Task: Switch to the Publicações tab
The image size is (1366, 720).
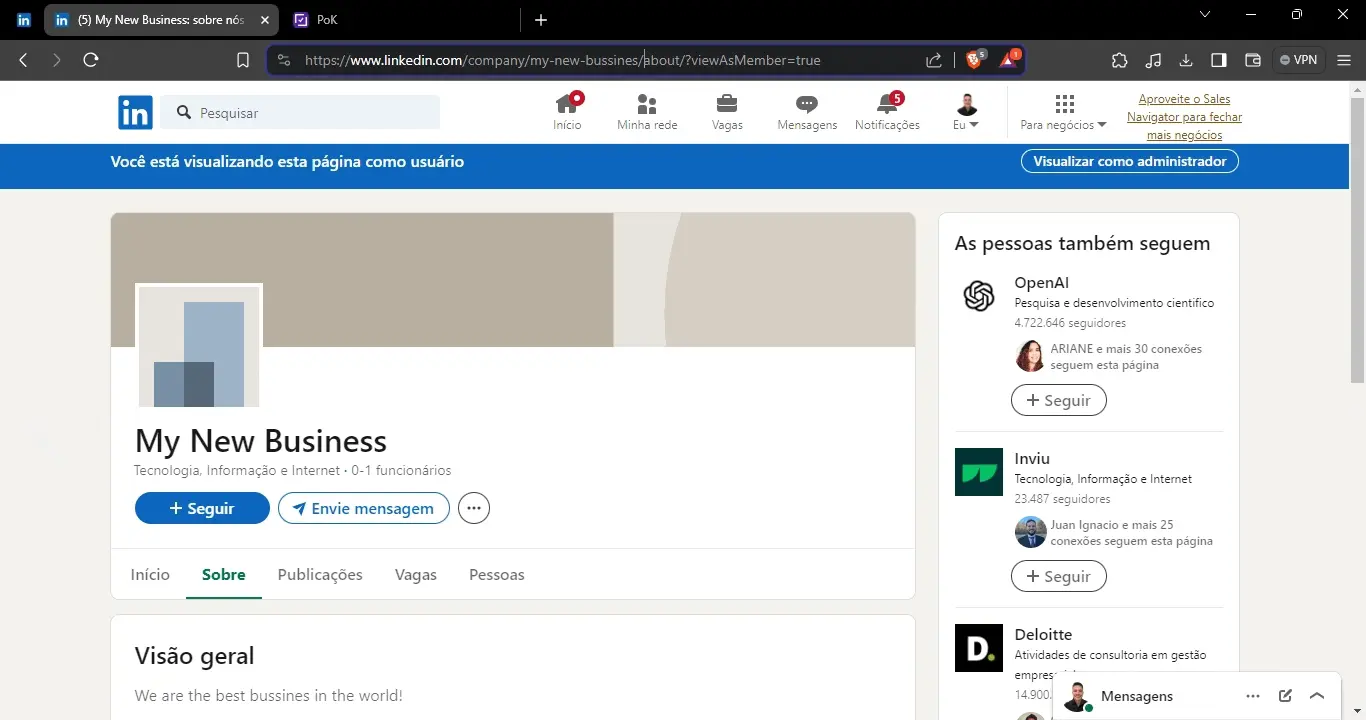Action: (x=320, y=575)
